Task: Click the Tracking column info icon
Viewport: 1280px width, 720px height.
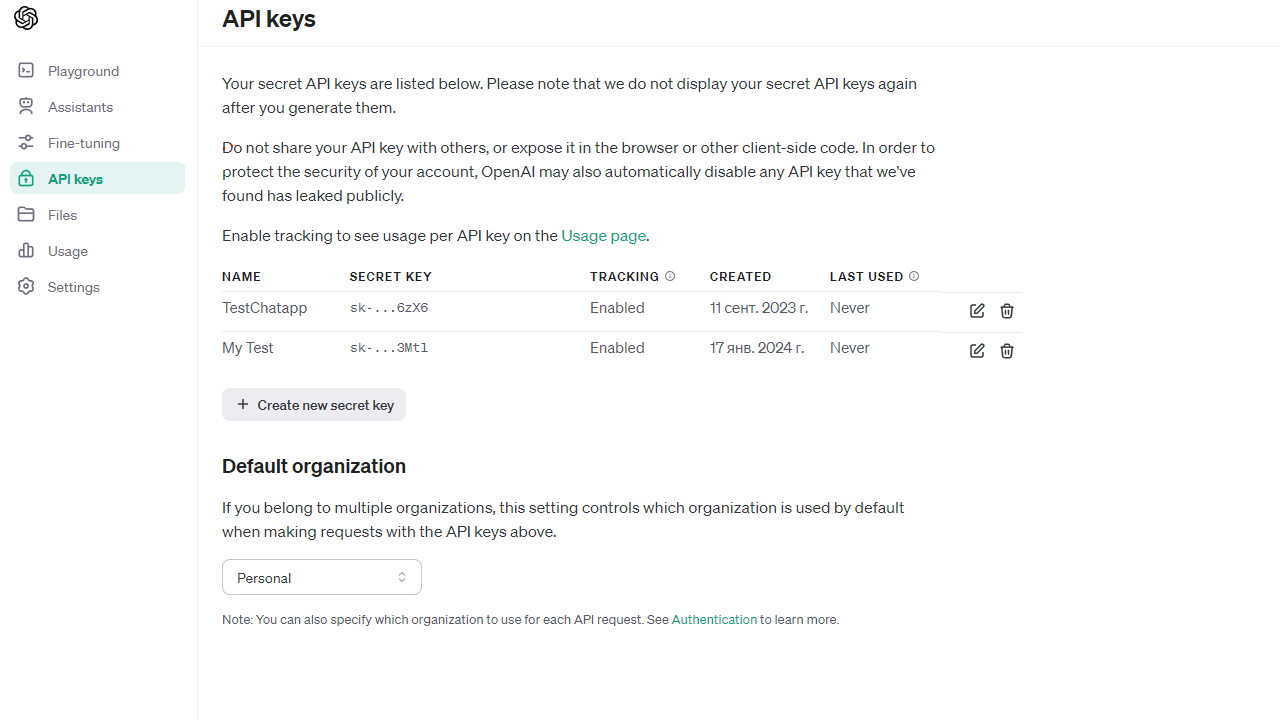Action: (x=670, y=276)
